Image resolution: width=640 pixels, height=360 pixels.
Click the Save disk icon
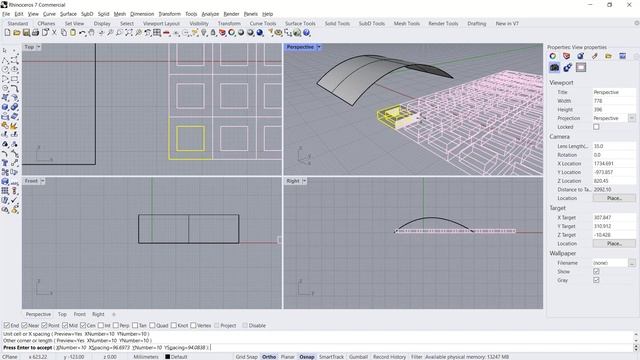tap(26, 33)
